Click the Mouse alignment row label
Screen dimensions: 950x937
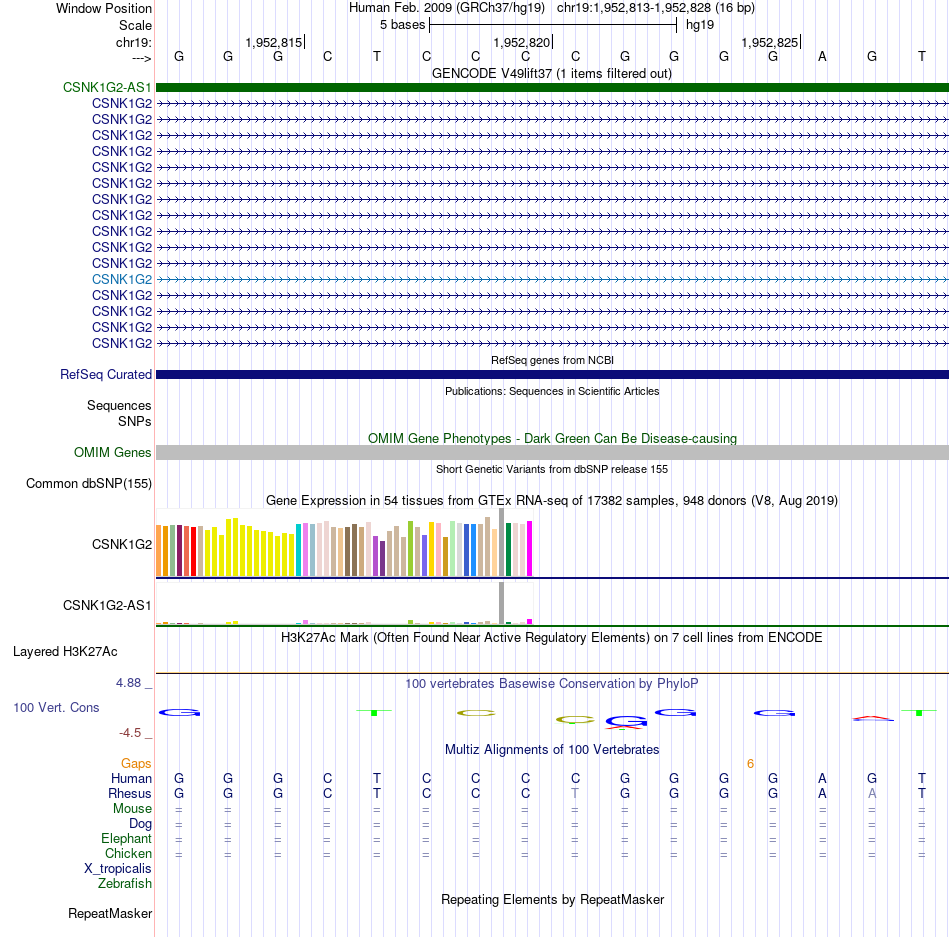pyautogui.click(x=132, y=809)
